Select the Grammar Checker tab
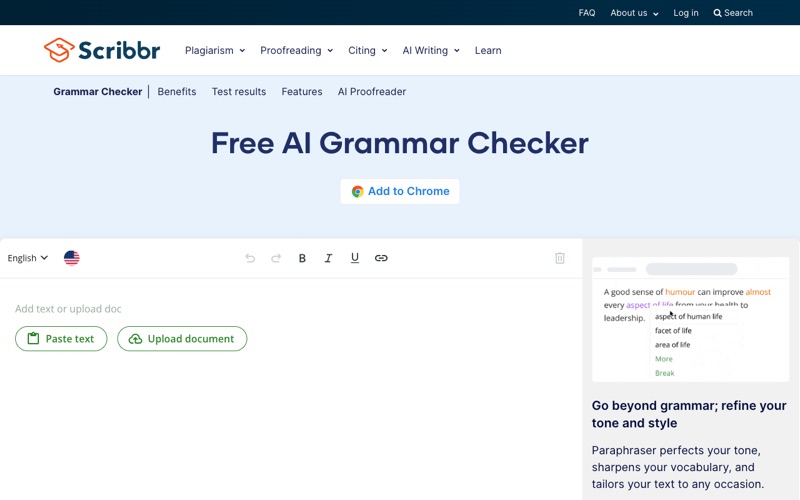Viewport: 800px width, 500px height. click(97, 92)
